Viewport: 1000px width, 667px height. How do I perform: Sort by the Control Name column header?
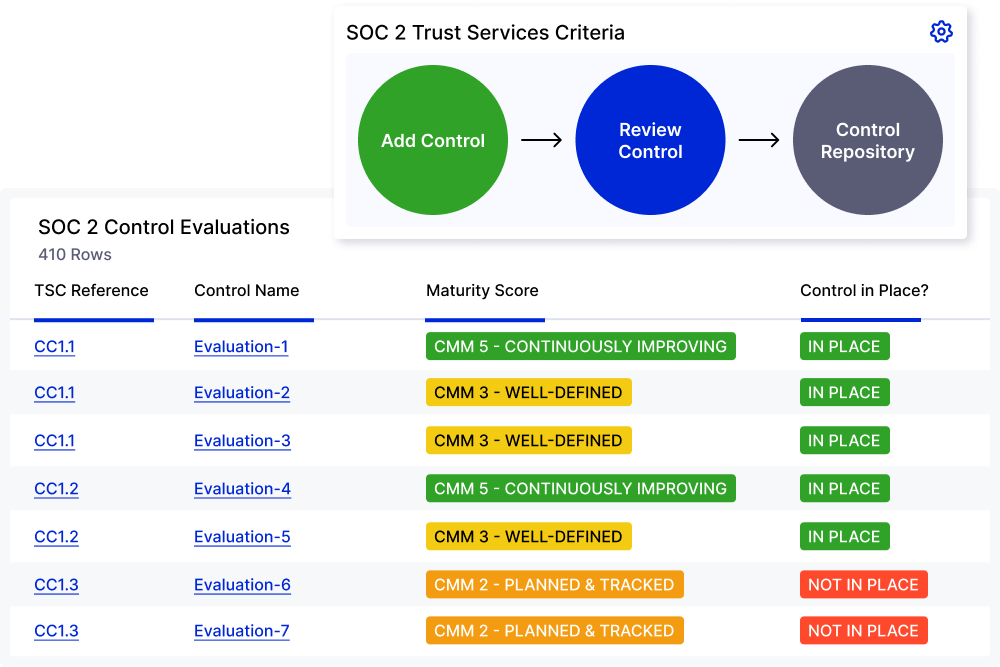point(246,291)
